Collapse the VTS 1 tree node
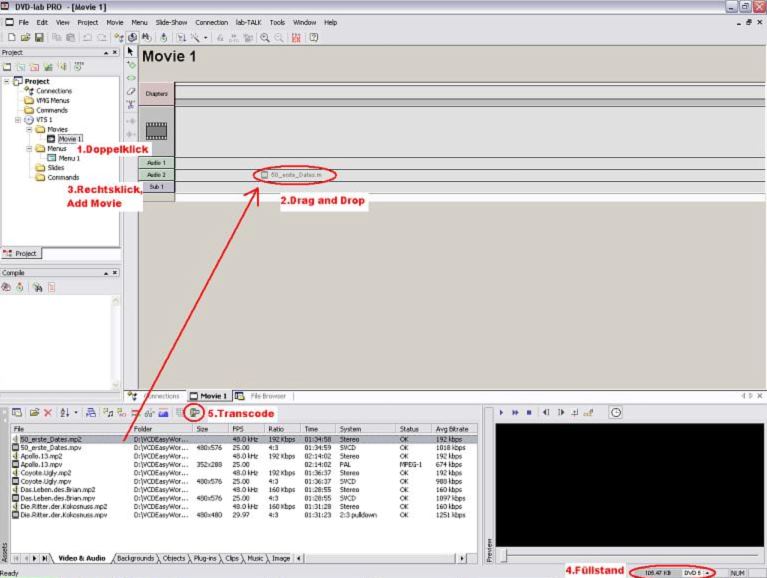 point(20,119)
